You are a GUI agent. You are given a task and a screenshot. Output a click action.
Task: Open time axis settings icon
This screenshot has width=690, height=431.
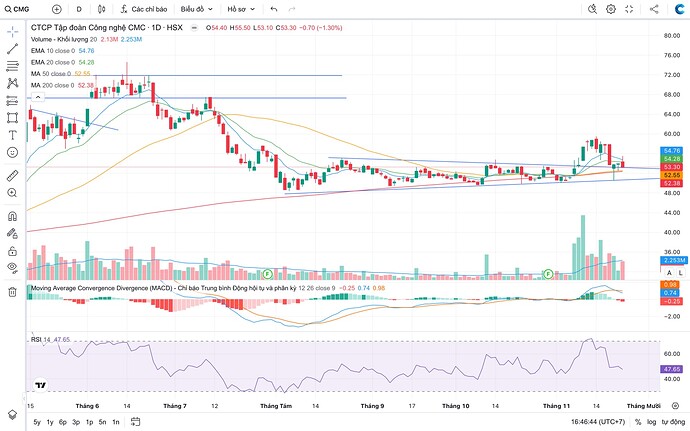[675, 405]
